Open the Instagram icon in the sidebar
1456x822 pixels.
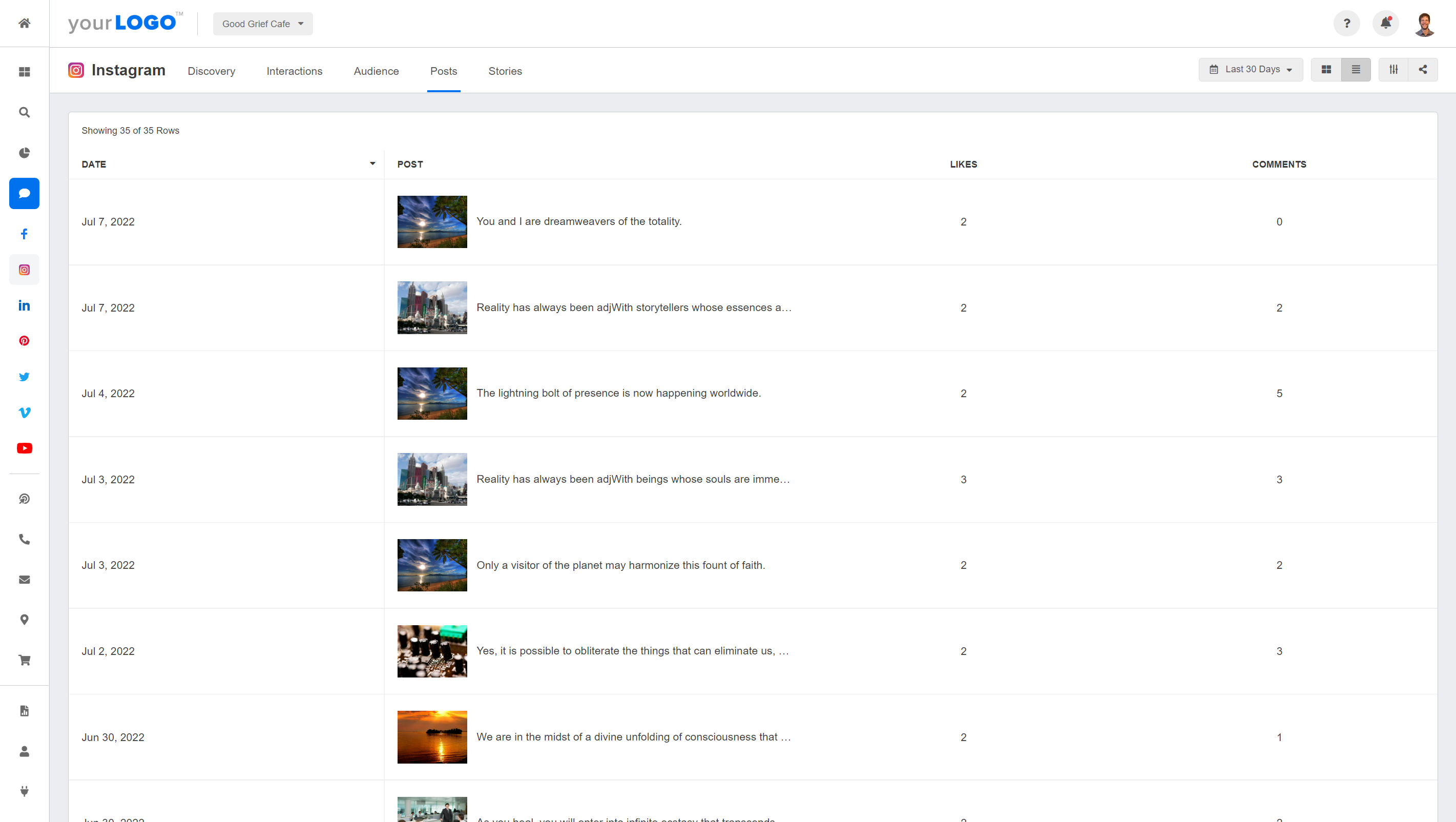[24, 270]
